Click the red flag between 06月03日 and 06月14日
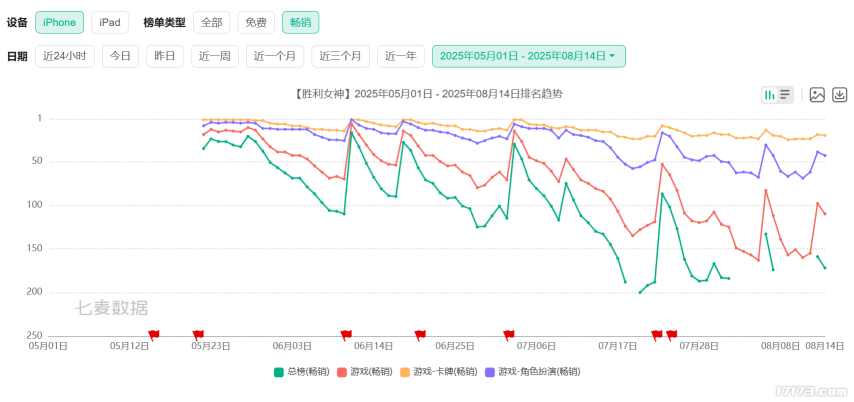Viewport: 854px width, 402px height. point(346,335)
